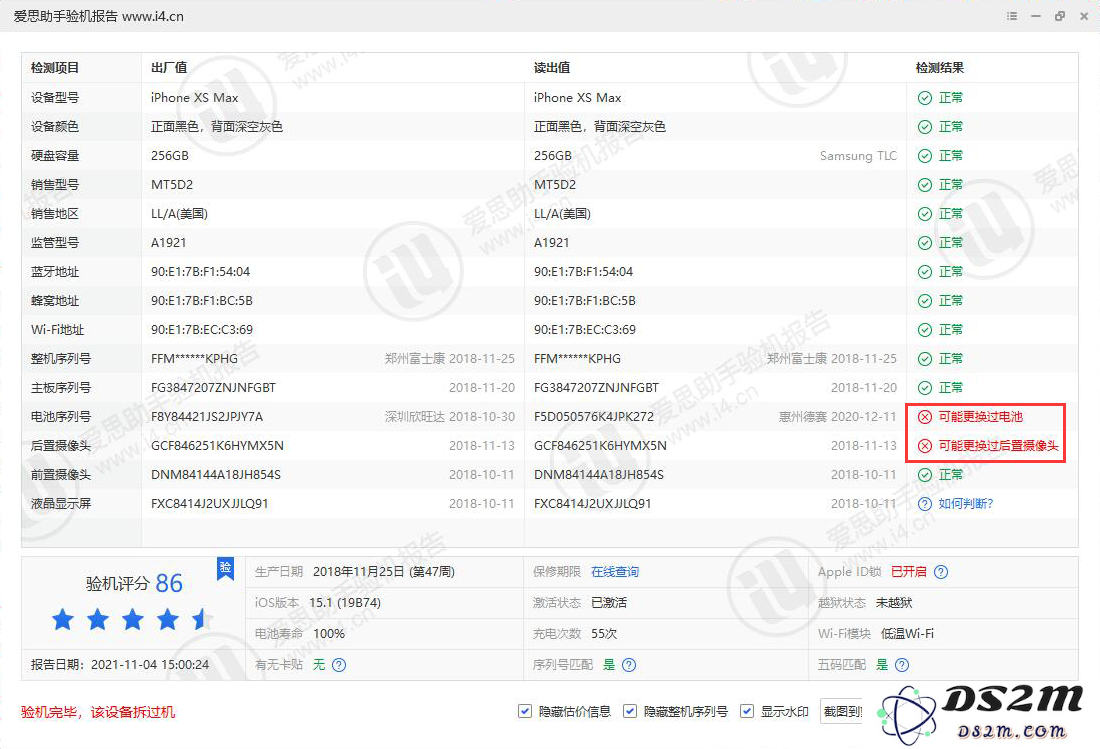Open 在线查询 warranty link
The image size is (1100, 749).
click(x=615, y=572)
